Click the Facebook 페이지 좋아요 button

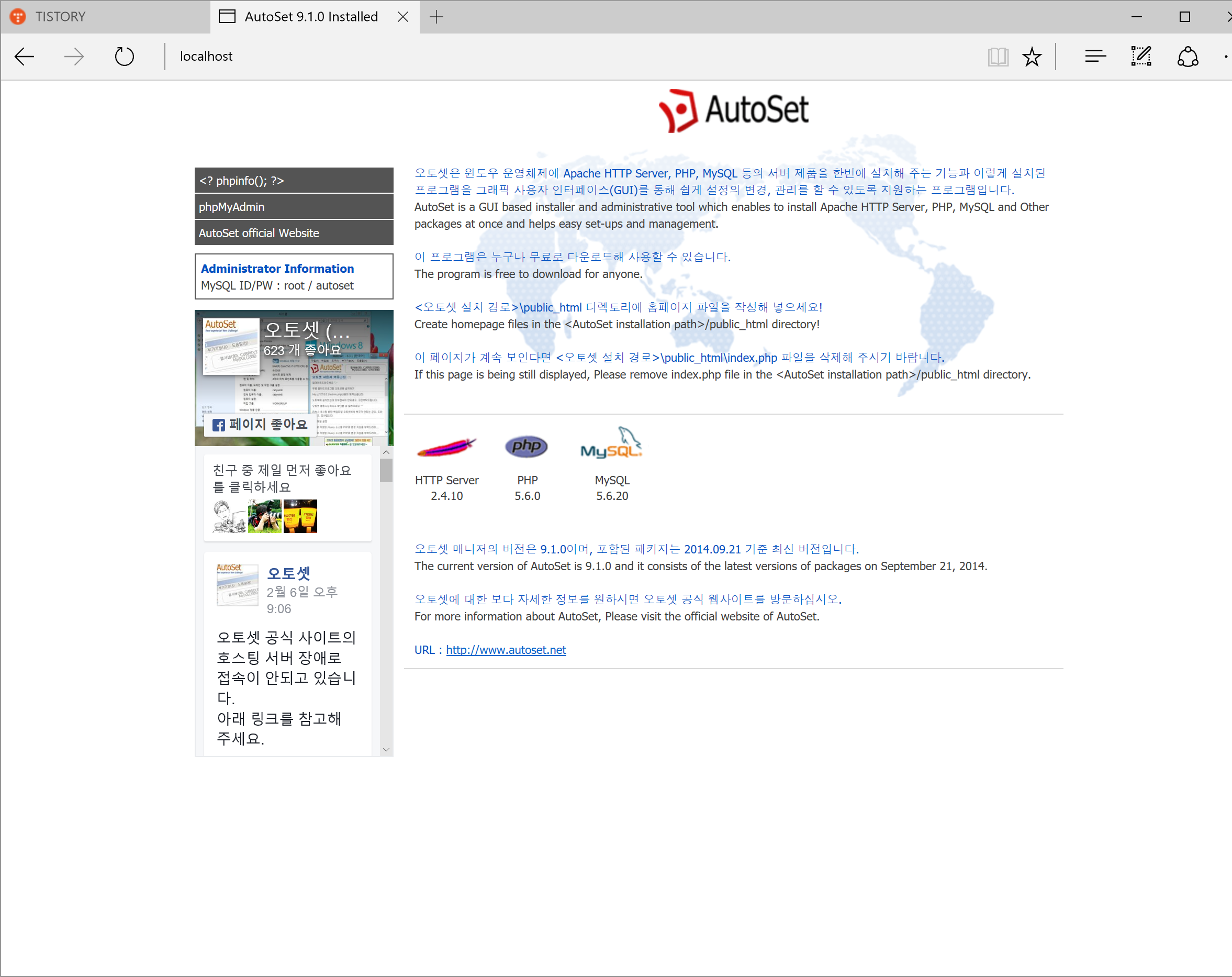point(261,425)
